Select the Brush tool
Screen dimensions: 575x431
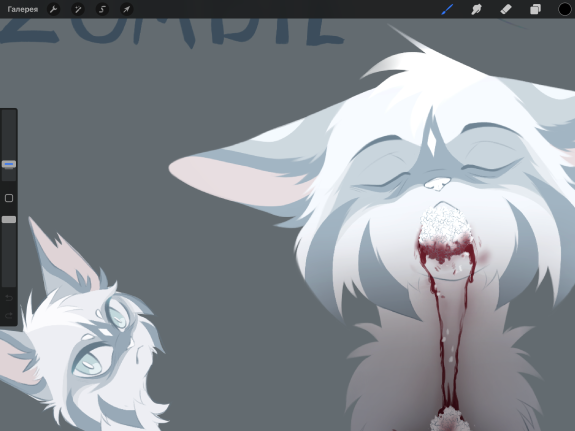pos(447,9)
